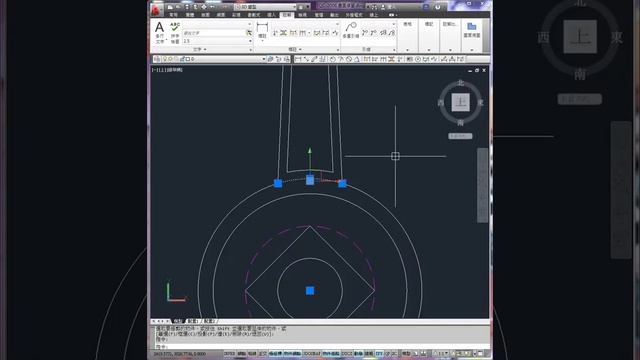Expand the 標註 panel title
Image resolution: width=640 pixels, height=360 pixels.
click(x=295, y=49)
